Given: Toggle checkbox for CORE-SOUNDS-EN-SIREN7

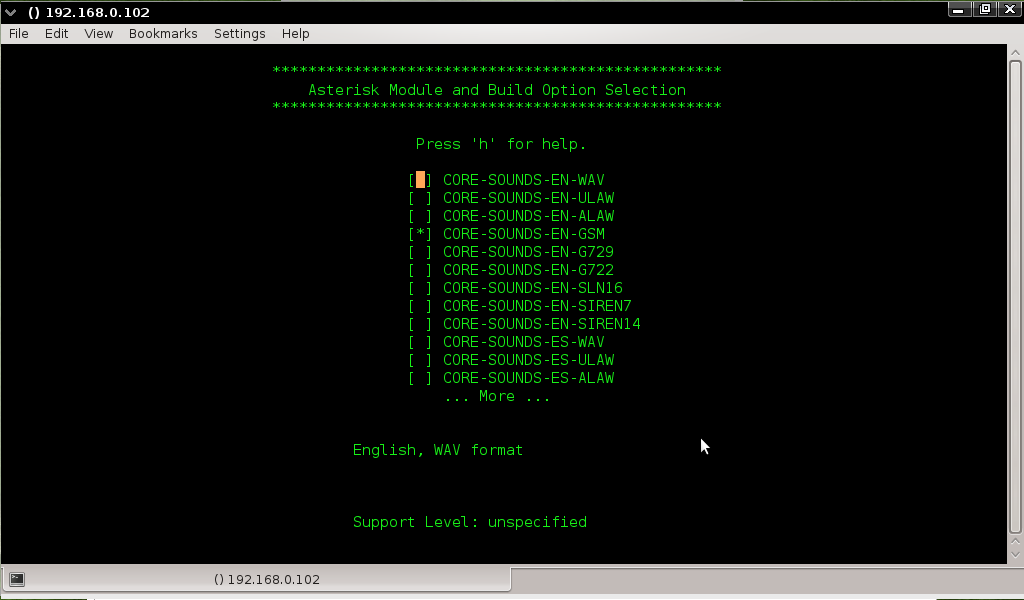Looking at the screenshot, I should tap(420, 306).
